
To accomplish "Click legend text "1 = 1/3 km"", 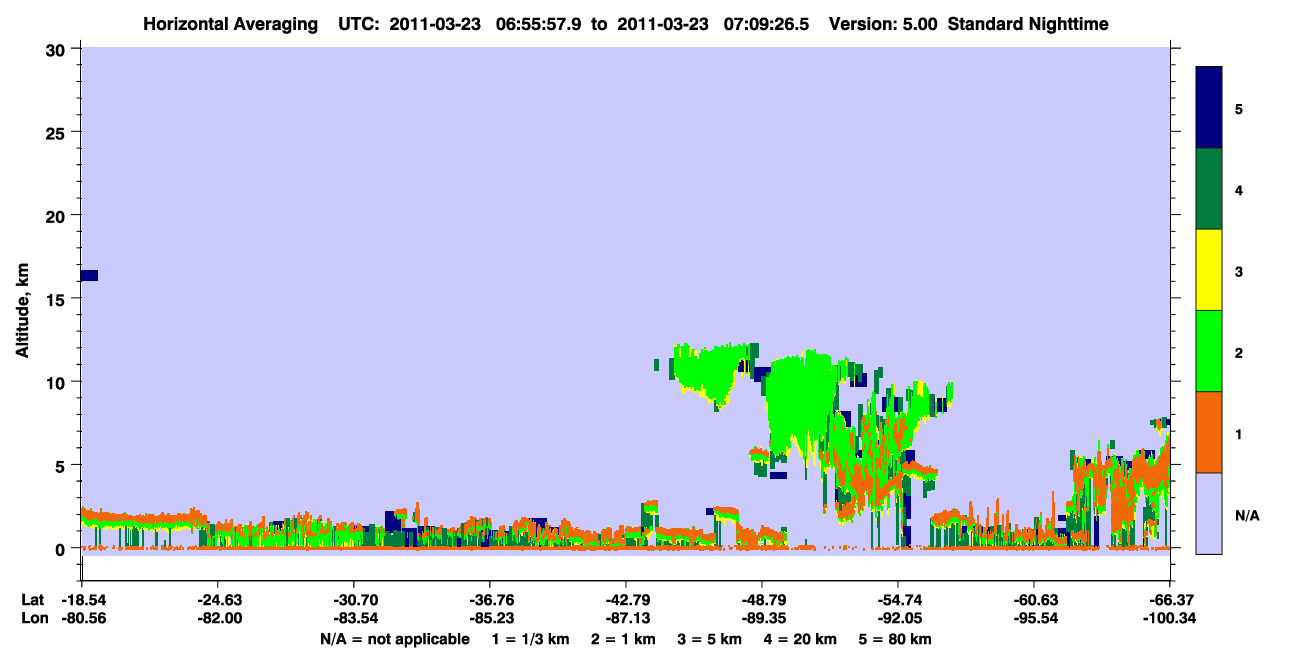I will coord(530,639).
